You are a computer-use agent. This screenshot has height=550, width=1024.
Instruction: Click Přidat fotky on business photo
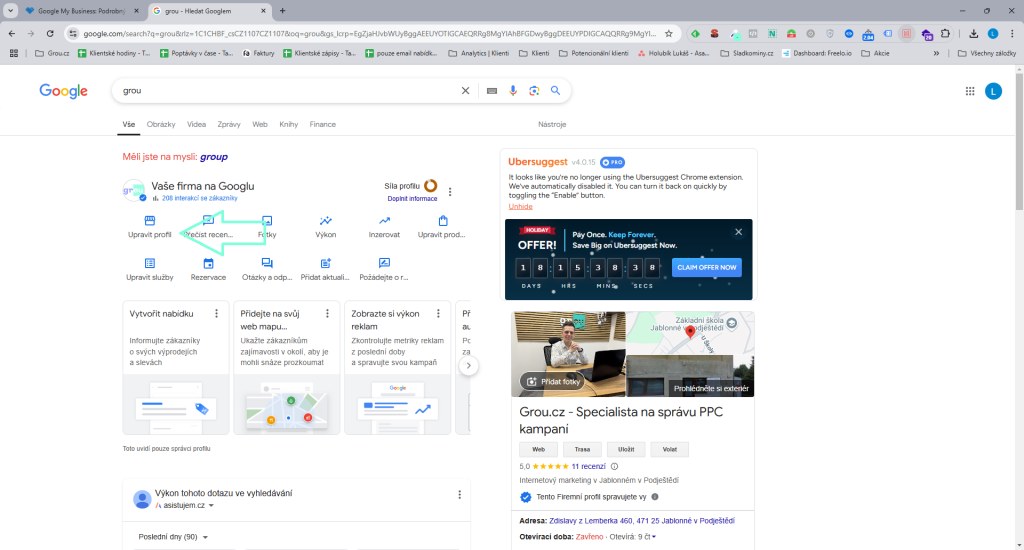(554, 381)
